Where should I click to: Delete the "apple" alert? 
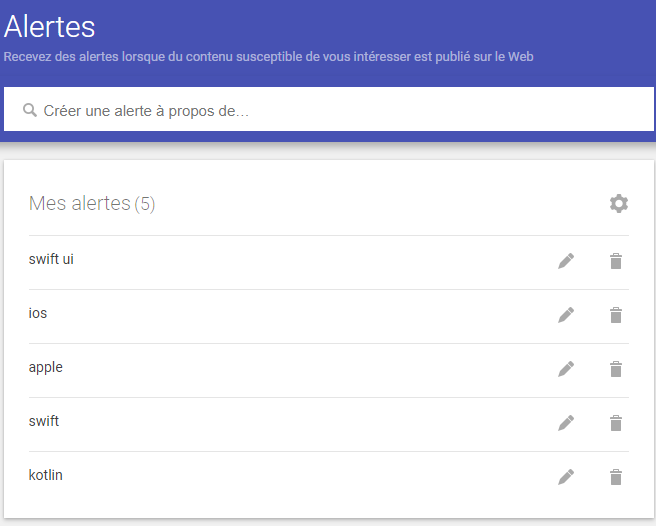[616, 369]
